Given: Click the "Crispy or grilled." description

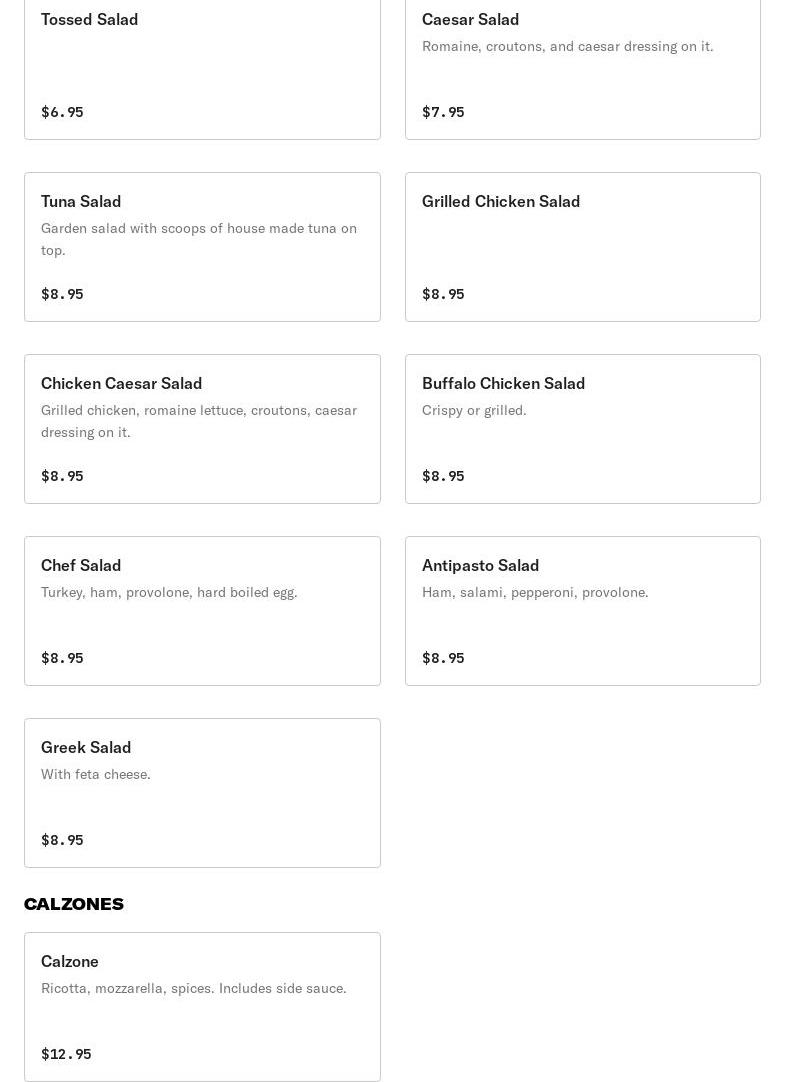Looking at the screenshot, I should pyautogui.click(x=474, y=410).
